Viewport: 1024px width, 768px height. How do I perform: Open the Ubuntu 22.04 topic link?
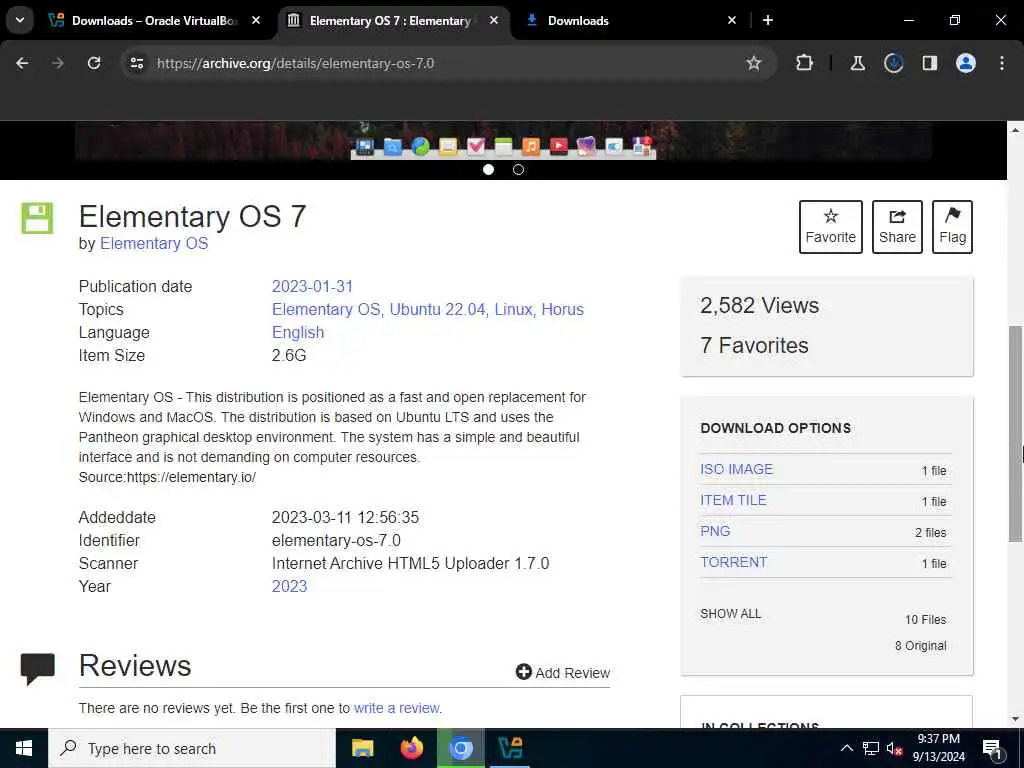pyautogui.click(x=438, y=310)
